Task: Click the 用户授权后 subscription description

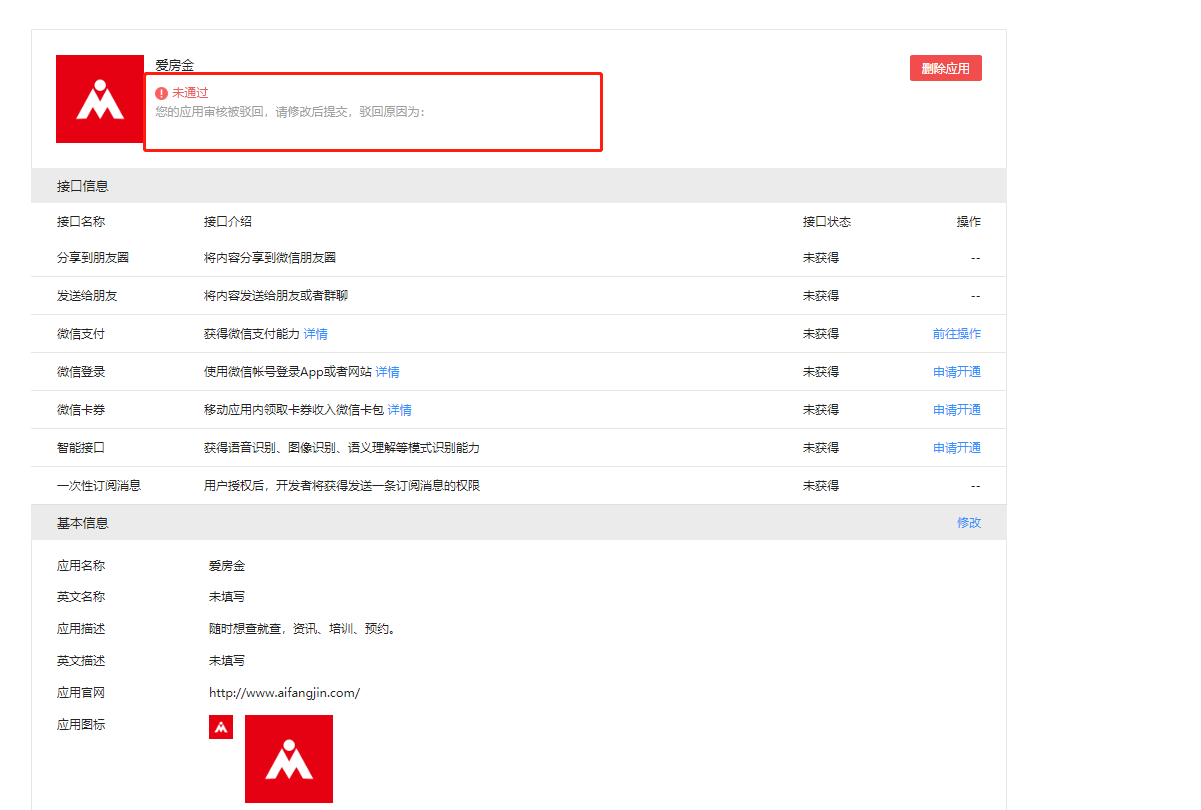Action: tap(342, 486)
